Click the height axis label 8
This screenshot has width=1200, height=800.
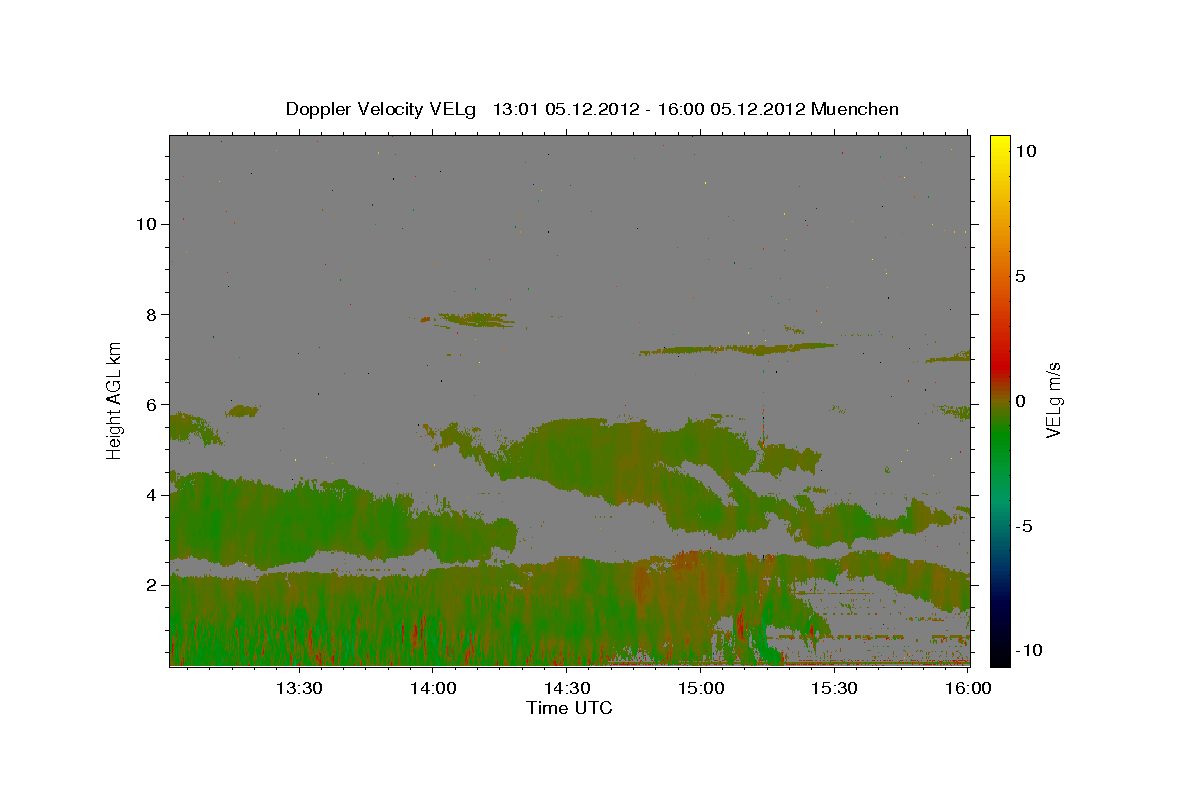coord(153,314)
